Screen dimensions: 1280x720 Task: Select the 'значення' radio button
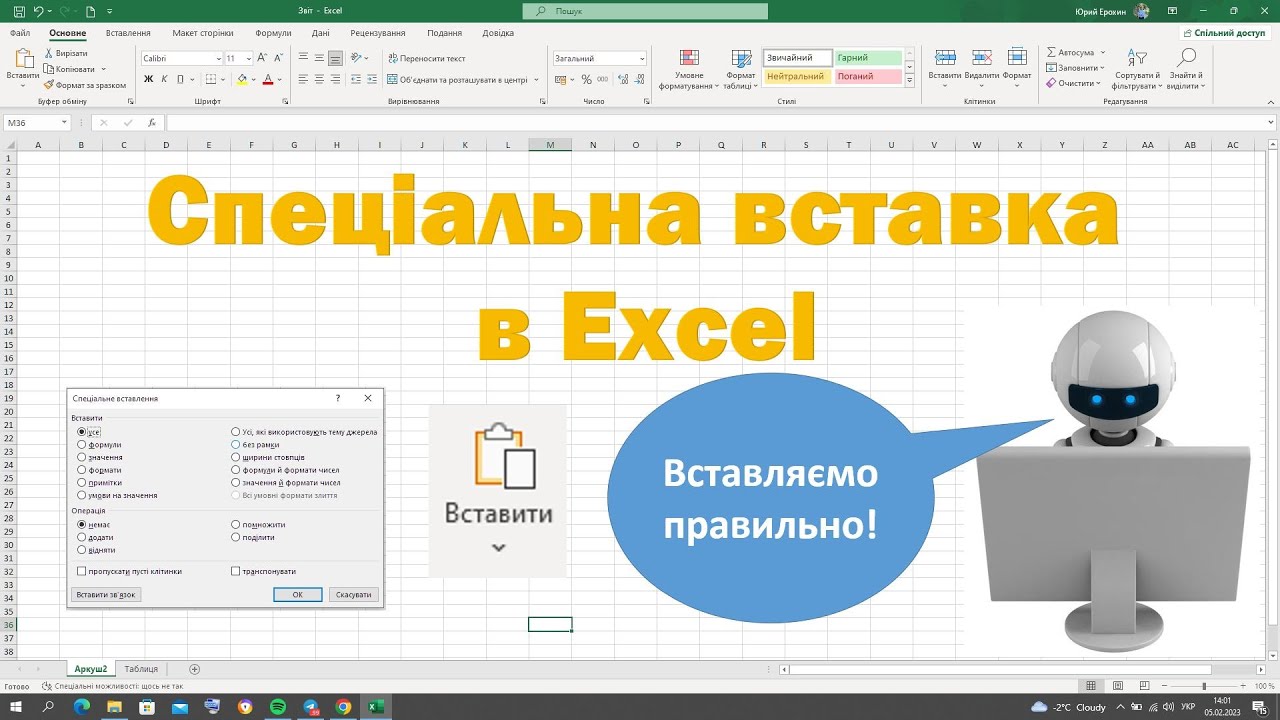pos(82,457)
